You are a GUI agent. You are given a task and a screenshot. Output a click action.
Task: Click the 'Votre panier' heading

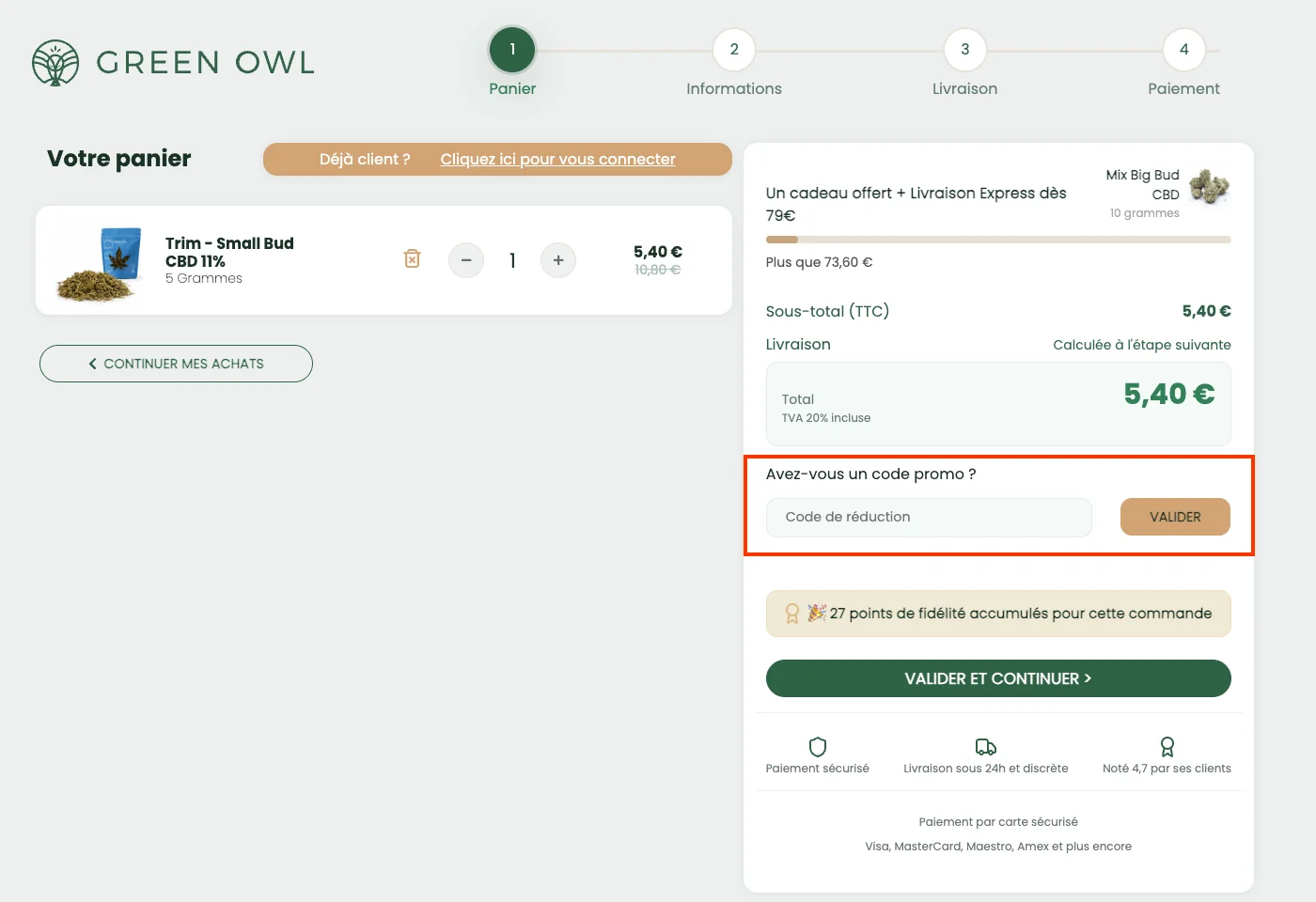point(119,159)
